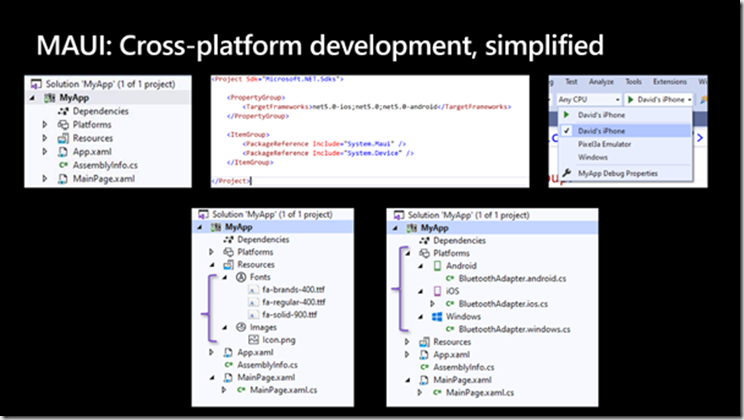Select the Android platform phone icon
744x420 pixels.
[x=437, y=266]
